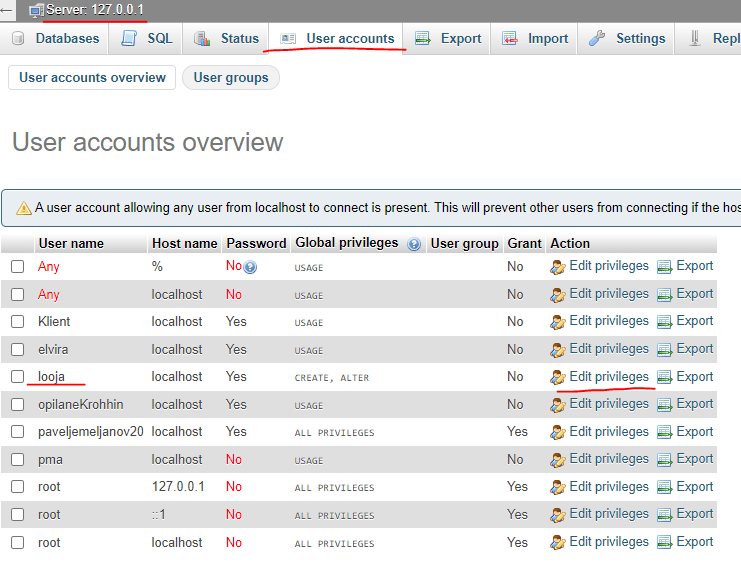The height and width of the screenshot is (565, 741).
Task: Click the SQL tab icon
Action: point(129,39)
